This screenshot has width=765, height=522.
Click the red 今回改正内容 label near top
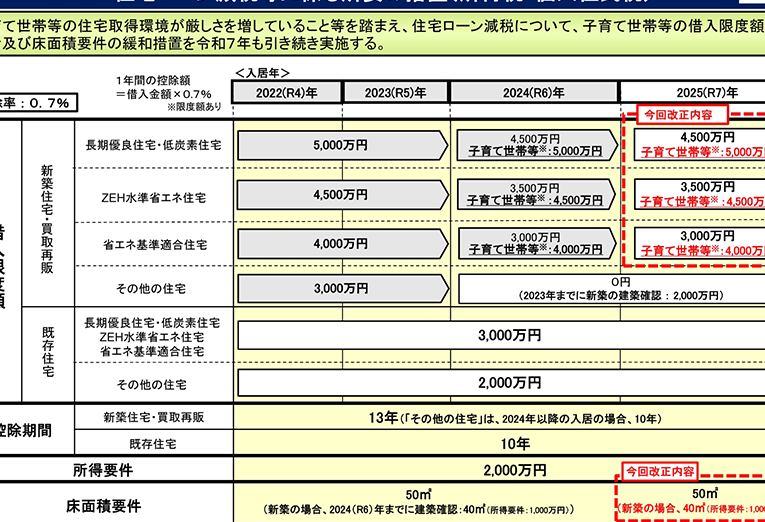click(x=678, y=115)
